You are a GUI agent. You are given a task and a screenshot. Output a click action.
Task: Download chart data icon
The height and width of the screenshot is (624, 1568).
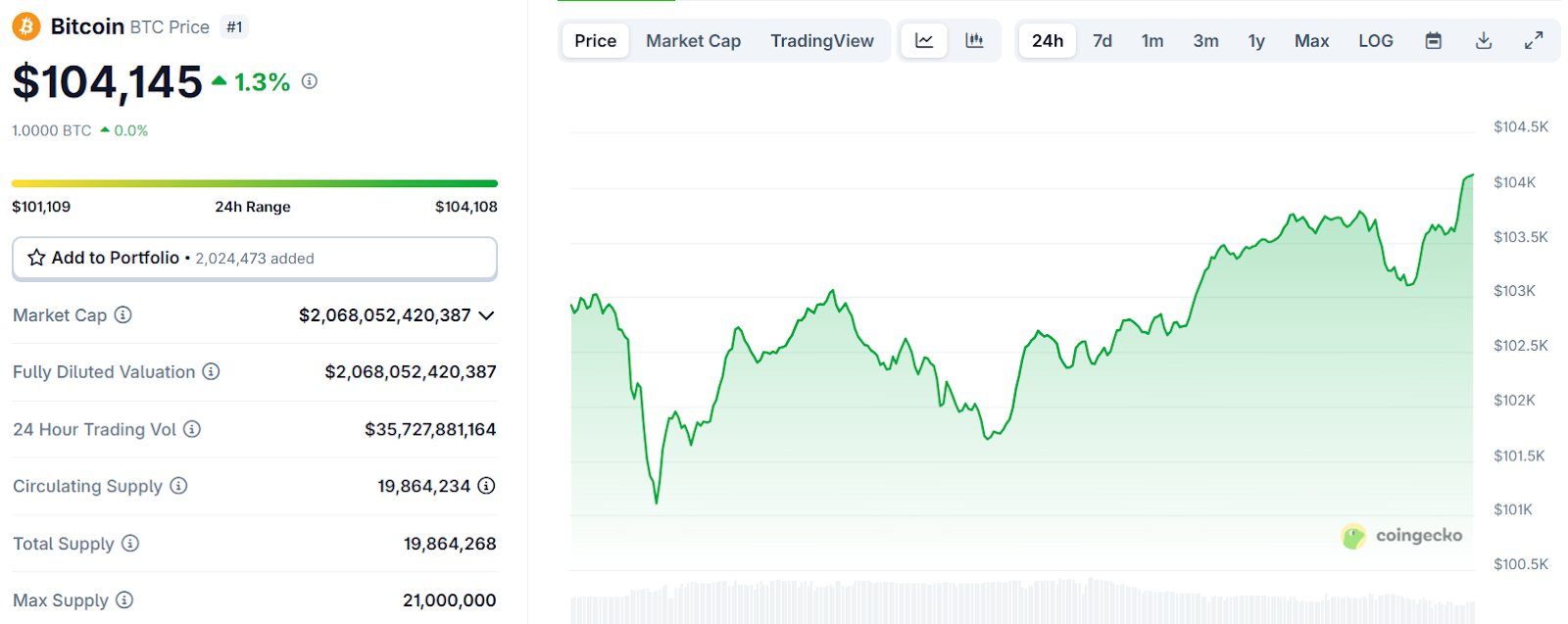coord(1484,40)
